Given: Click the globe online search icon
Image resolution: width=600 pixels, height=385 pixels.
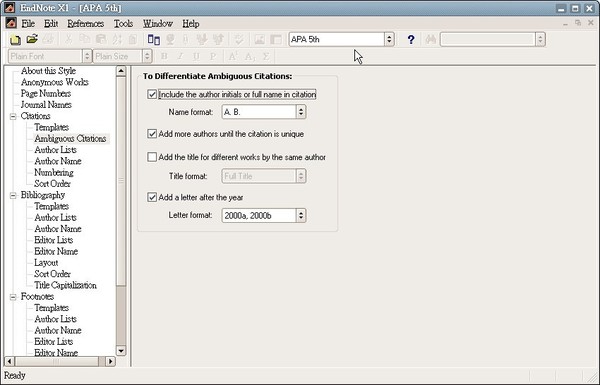Looking at the screenshot, I should [x=170, y=39].
